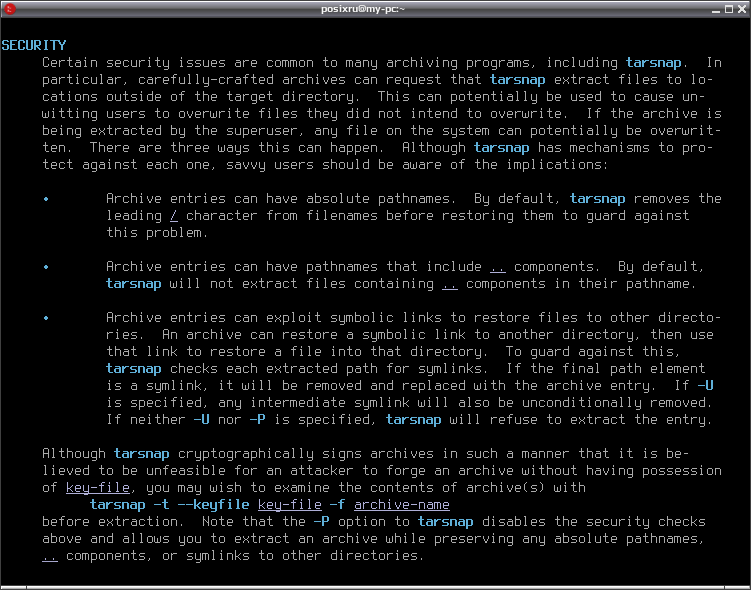Click -U after 'the archive entry. If'

[x=705, y=386]
